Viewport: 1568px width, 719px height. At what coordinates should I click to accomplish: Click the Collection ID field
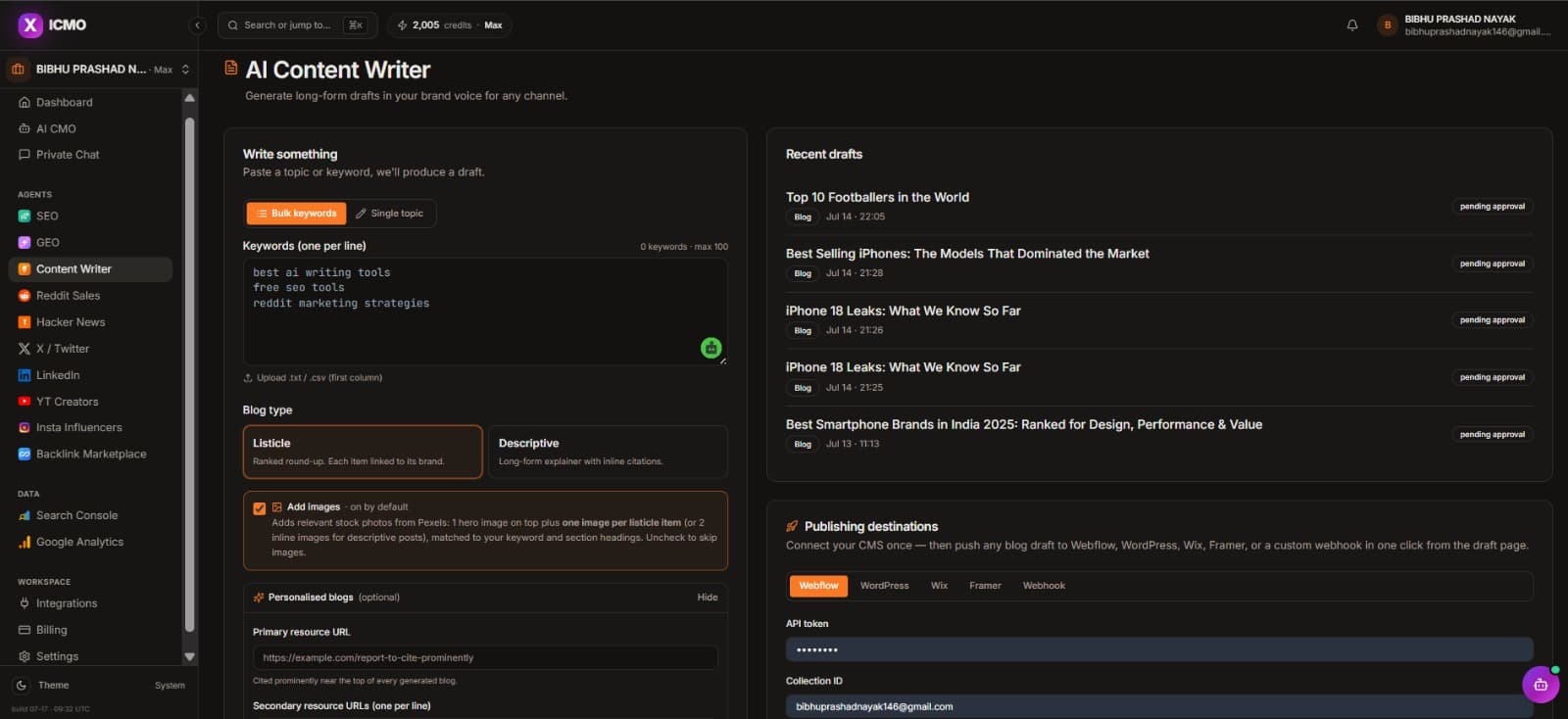[1159, 706]
